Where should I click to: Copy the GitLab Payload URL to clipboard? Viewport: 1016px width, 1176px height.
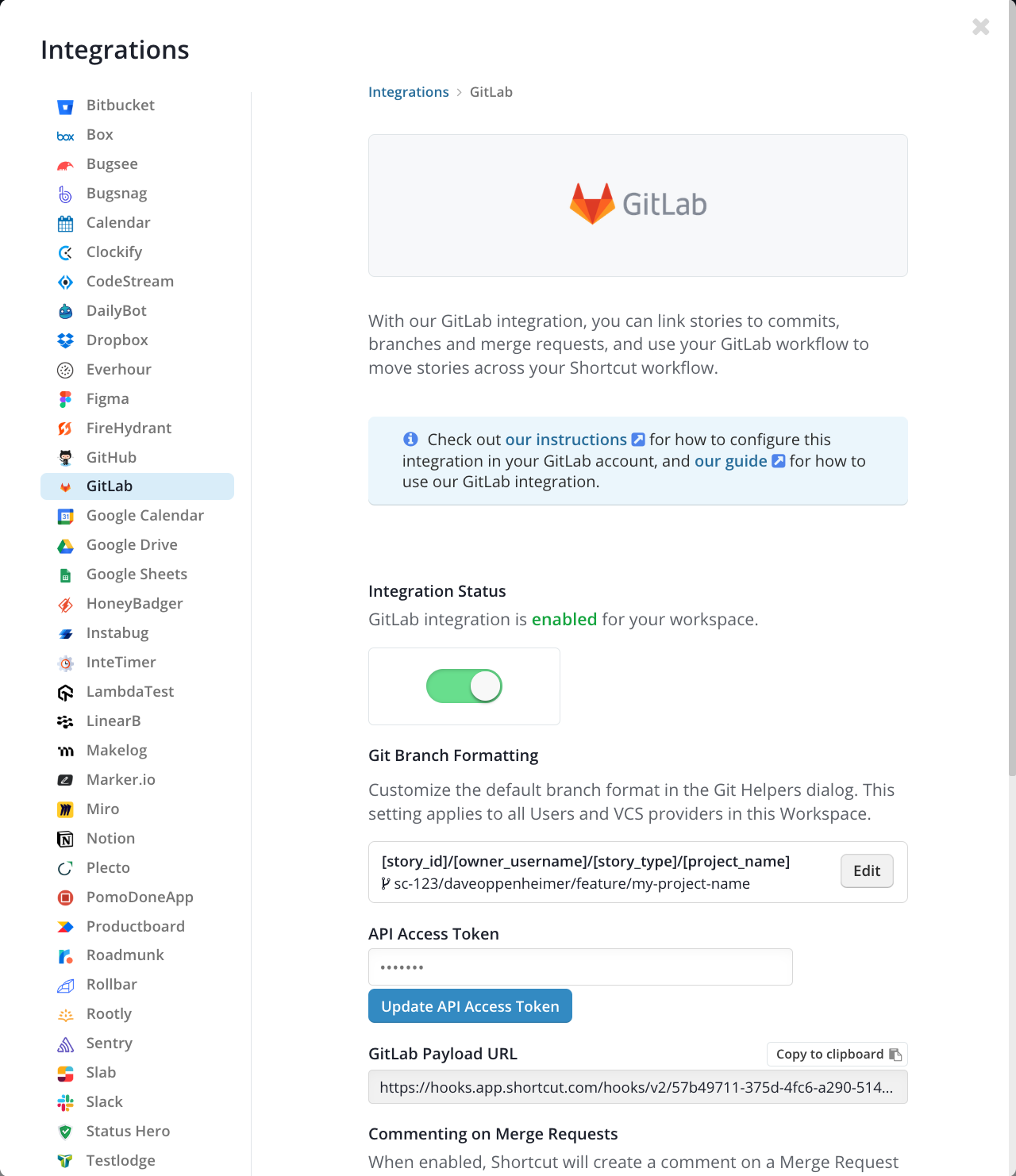point(837,1054)
